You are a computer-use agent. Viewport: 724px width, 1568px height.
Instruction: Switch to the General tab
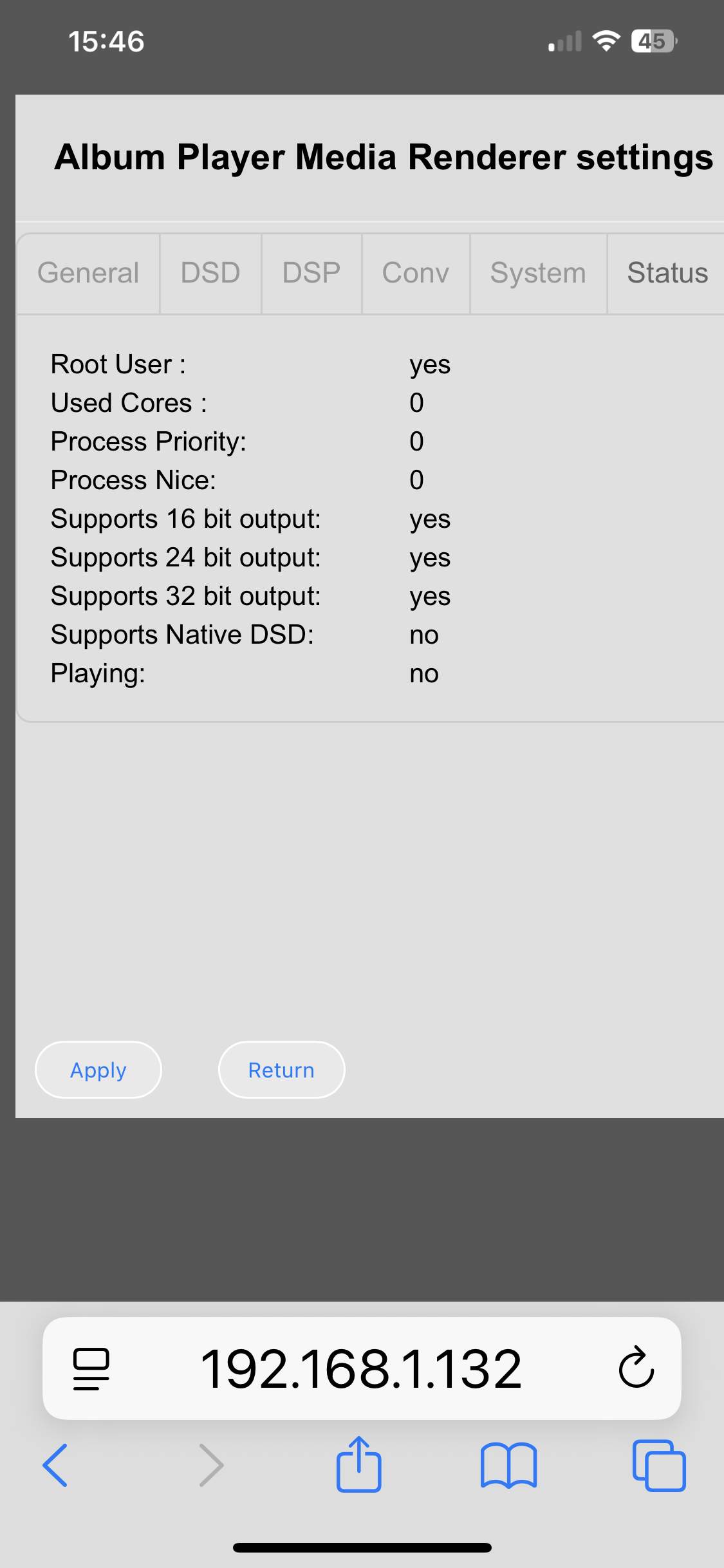tap(88, 274)
